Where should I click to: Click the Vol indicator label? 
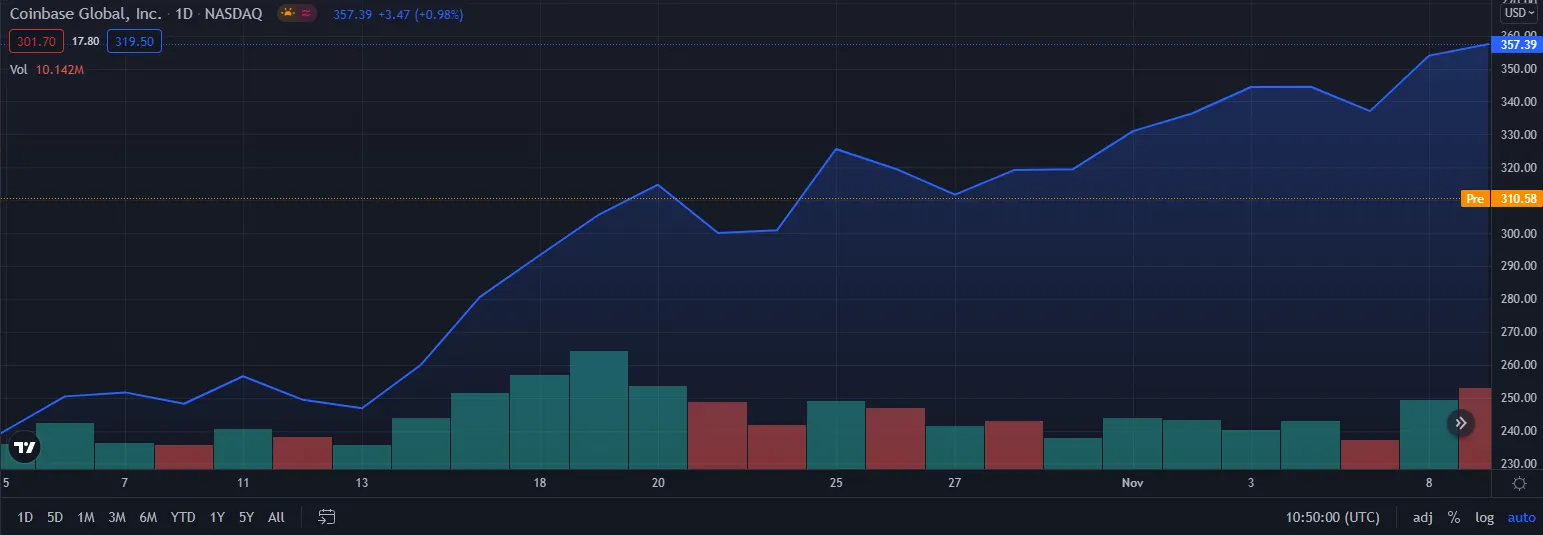pos(18,70)
